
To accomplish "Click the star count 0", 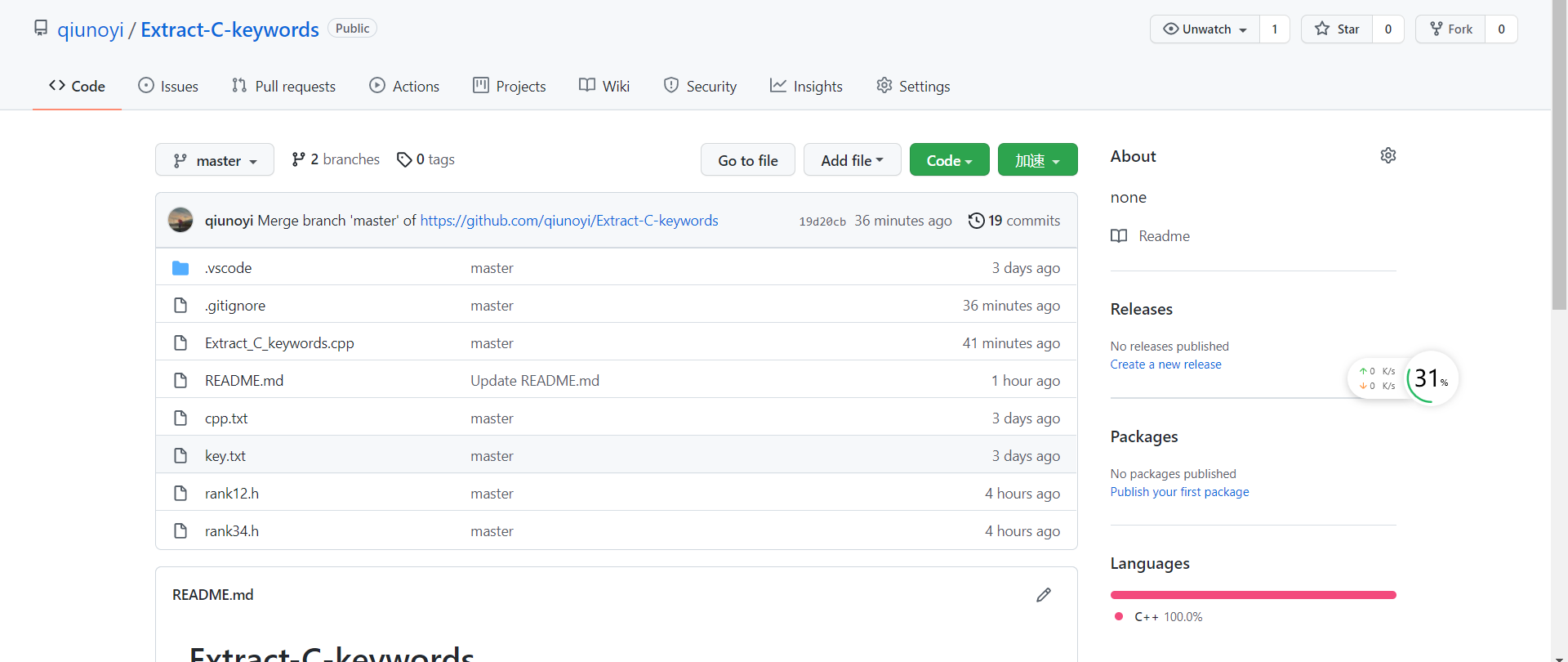I will (x=1388, y=29).
